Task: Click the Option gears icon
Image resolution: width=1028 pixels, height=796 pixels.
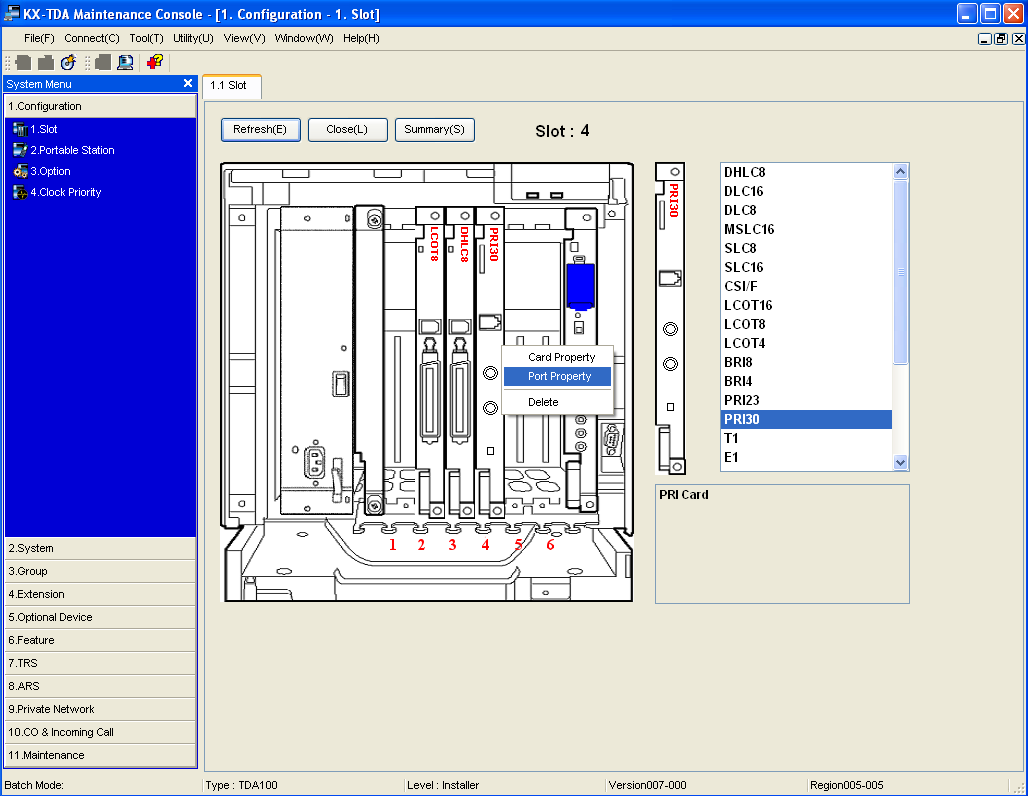Action: coord(20,171)
